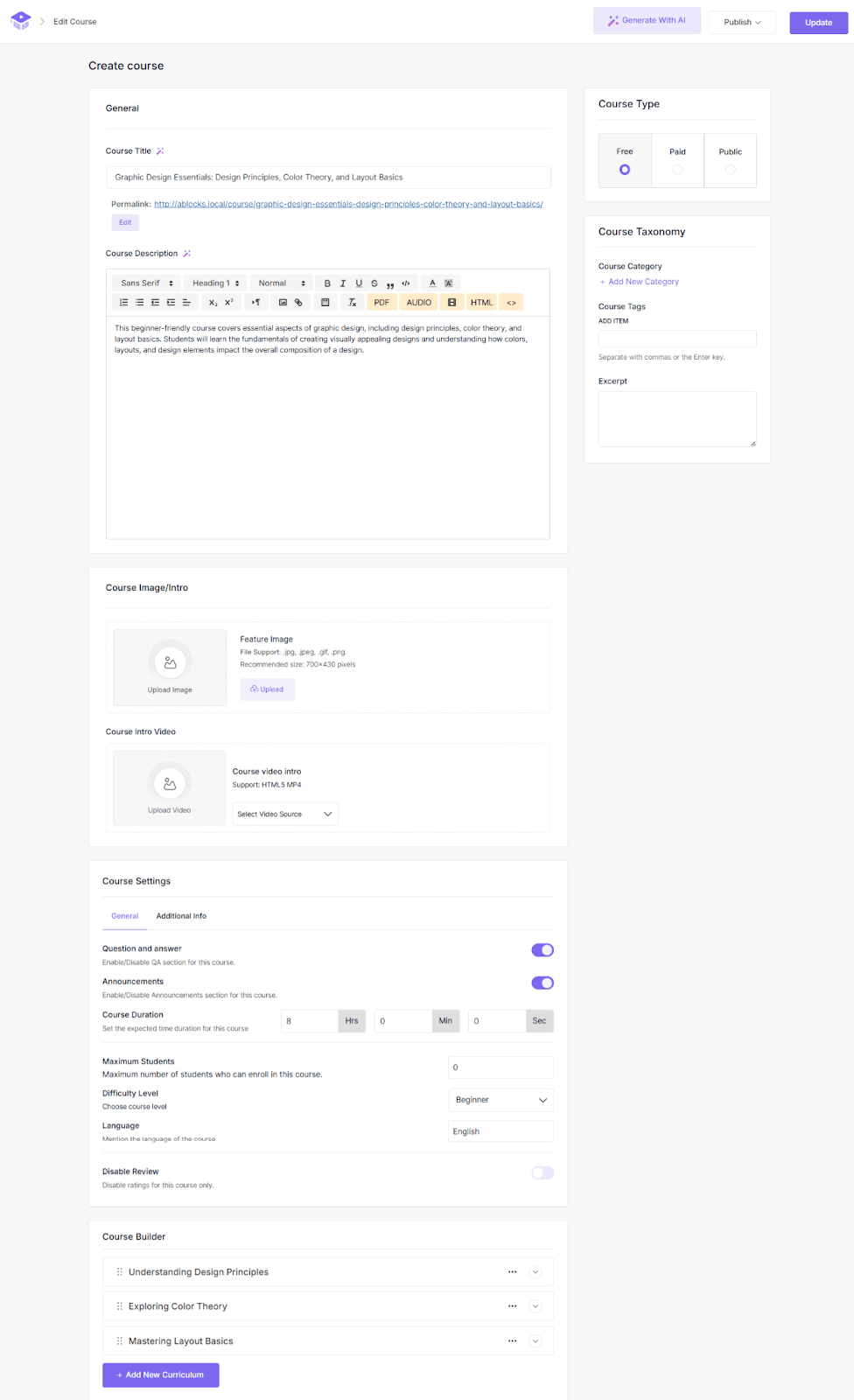
Task: Toggle underline formatting in the editor
Action: tap(359, 283)
